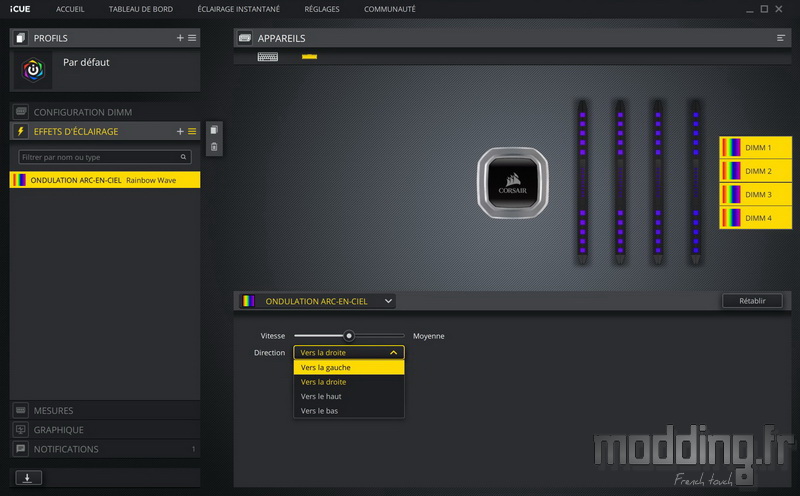Viewport: 800px width, 496px height.
Task: Select the yellow memory device icon
Action: tap(310, 56)
